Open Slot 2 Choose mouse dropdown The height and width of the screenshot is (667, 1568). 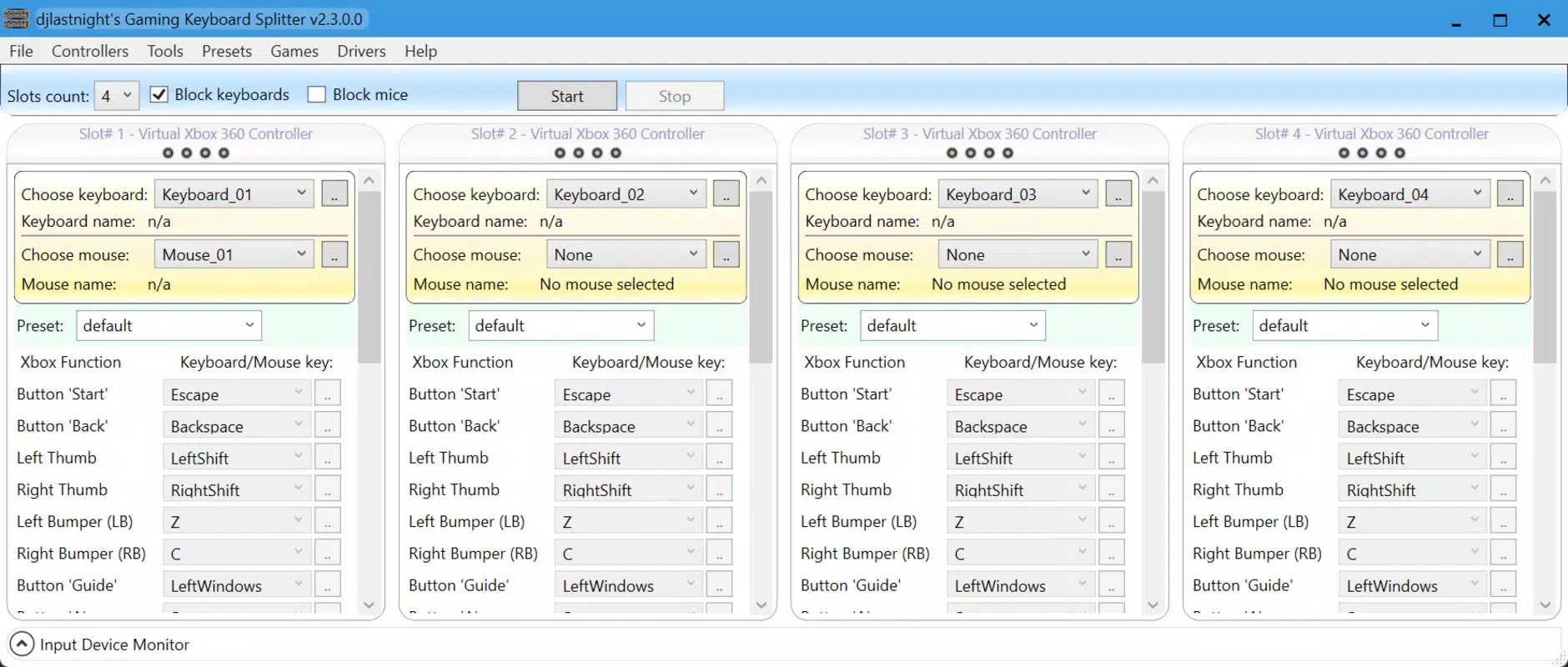click(x=626, y=254)
